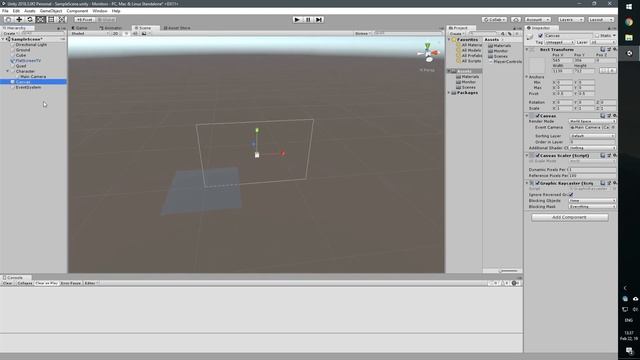The width and height of the screenshot is (640, 360).
Task: Toggle Ignore Reversed Graphics checkbox
Action: pyautogui.click(x=571, y=195)
